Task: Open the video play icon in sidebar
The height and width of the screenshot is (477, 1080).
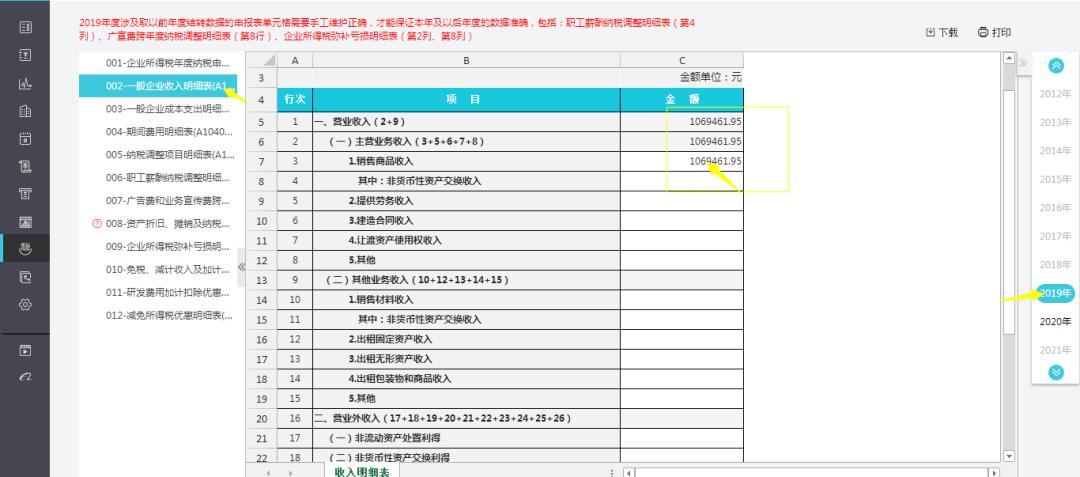Action: pyautogui.click(x=25, y=350)
